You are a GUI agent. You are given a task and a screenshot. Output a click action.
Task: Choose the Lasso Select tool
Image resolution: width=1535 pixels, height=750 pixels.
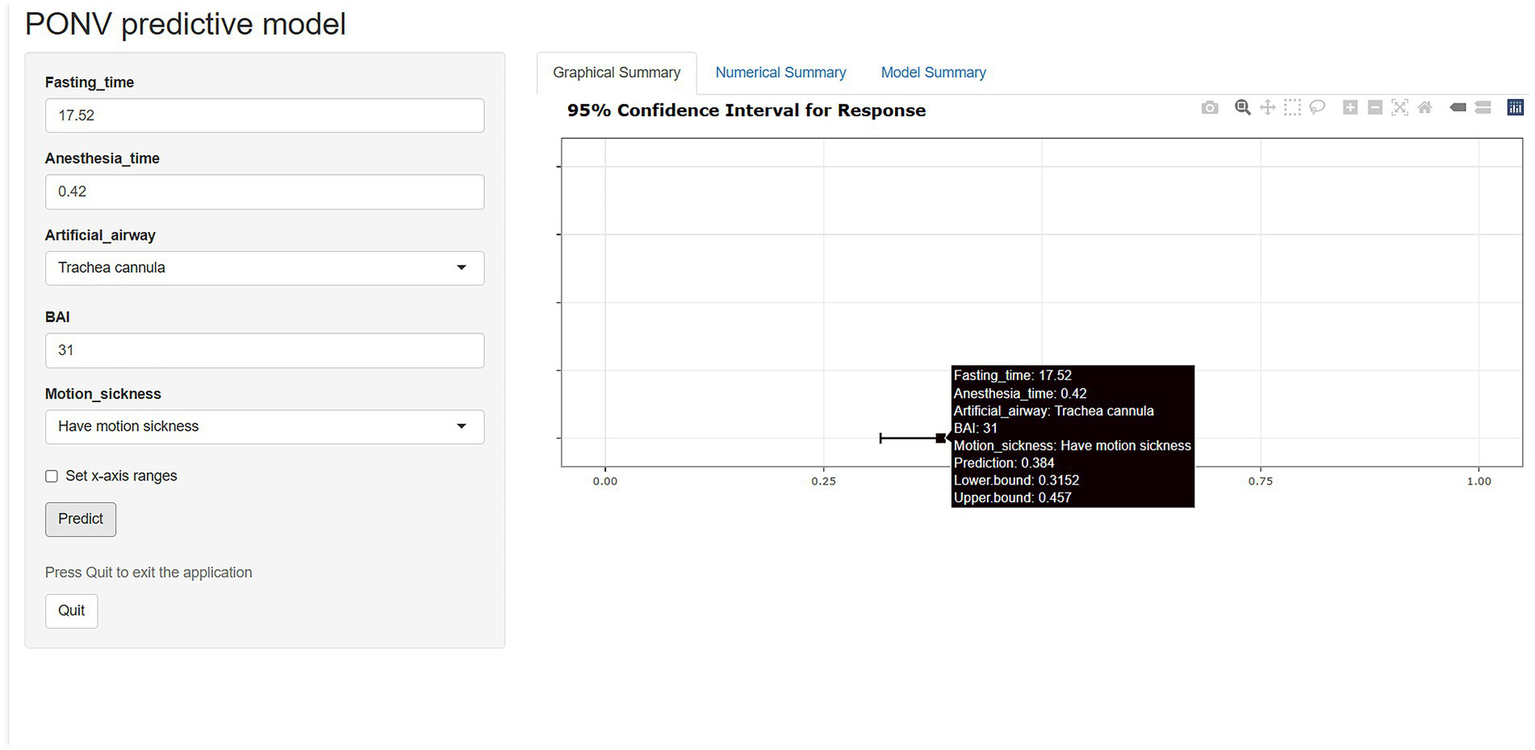1318,108
